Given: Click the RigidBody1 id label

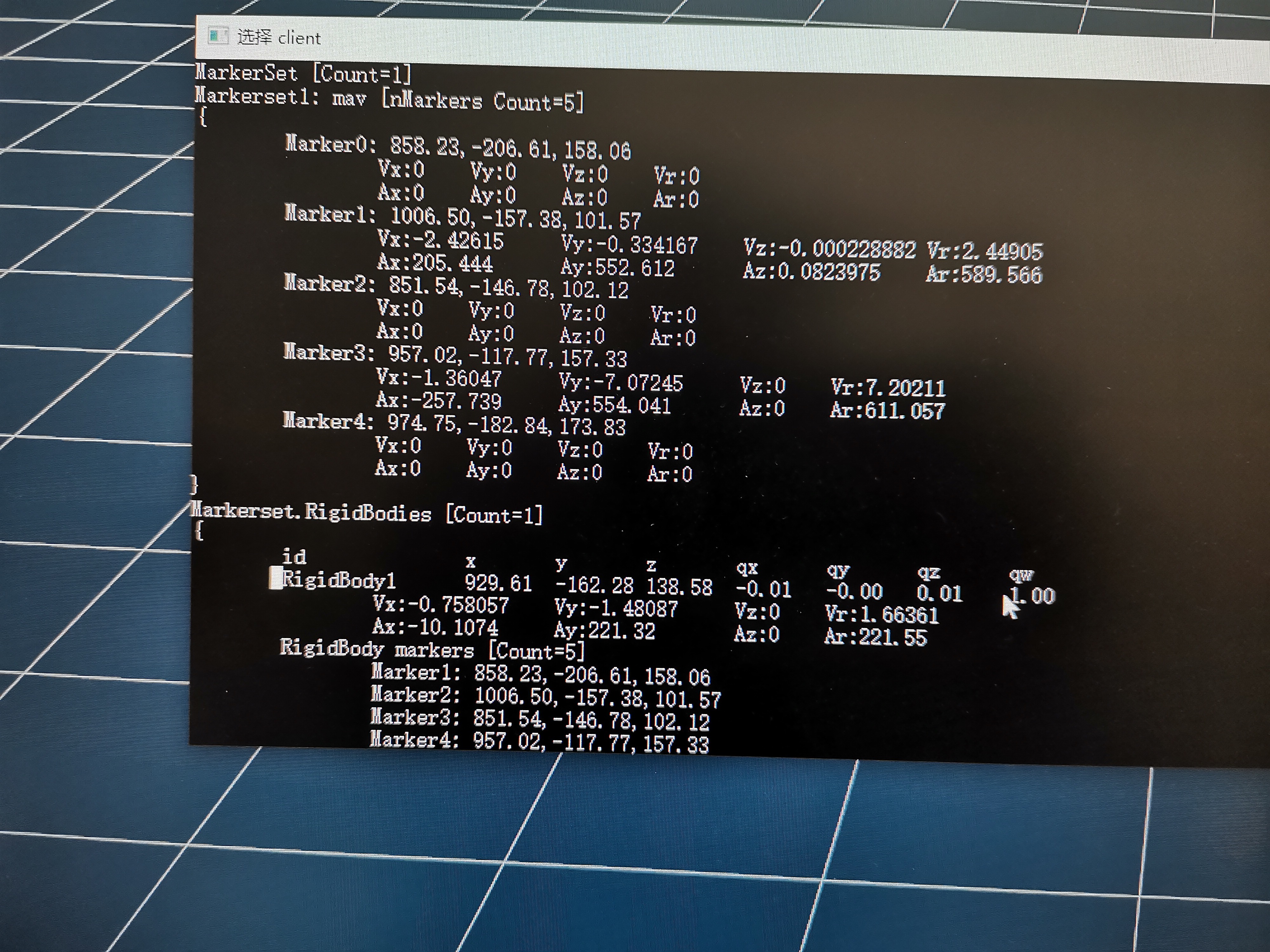Looking at the screenshot, I should [x=339, y=581].
